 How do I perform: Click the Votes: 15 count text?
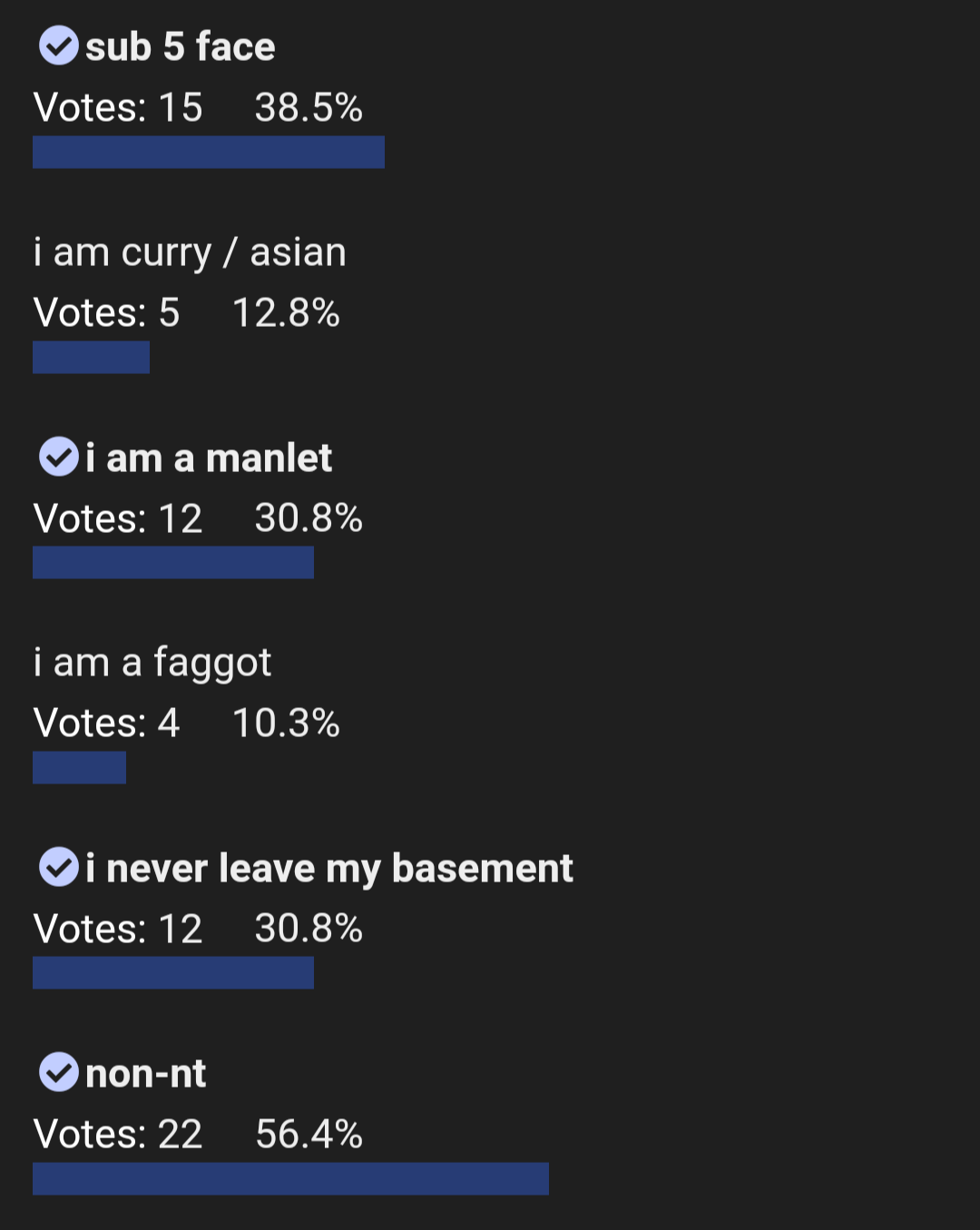pos(118,108)
